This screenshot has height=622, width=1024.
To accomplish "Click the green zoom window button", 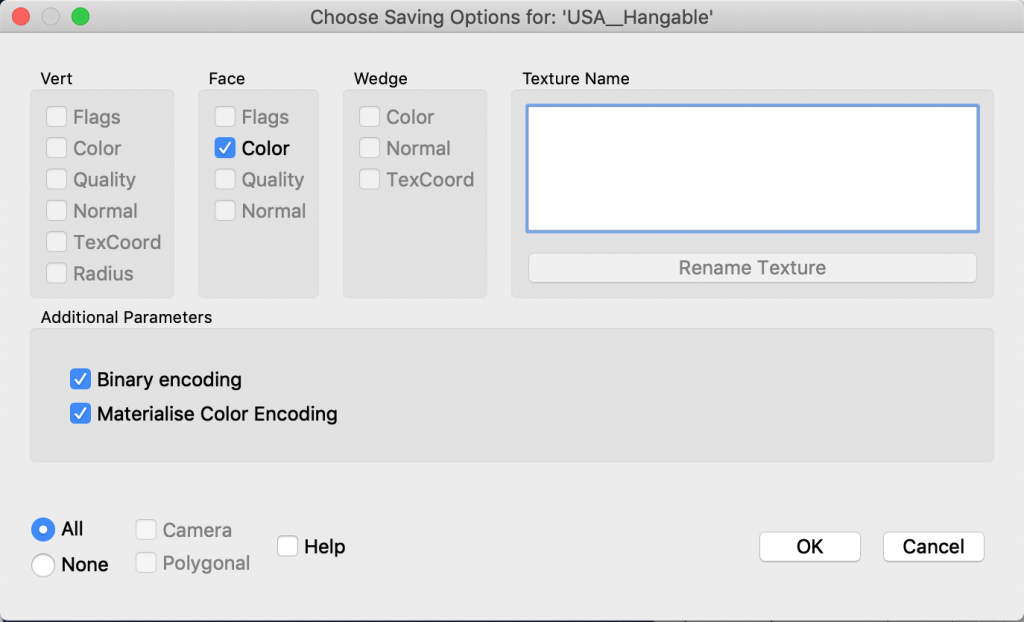I will point(80,16).
